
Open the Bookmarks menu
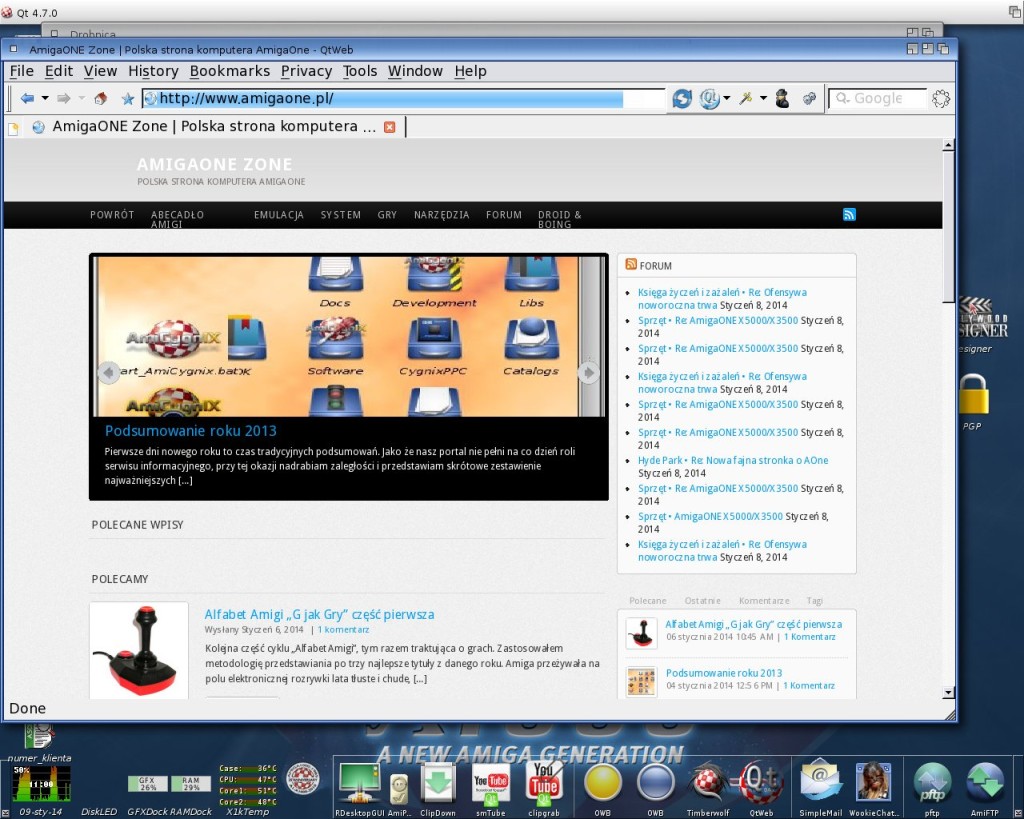(x=230, y=71)
